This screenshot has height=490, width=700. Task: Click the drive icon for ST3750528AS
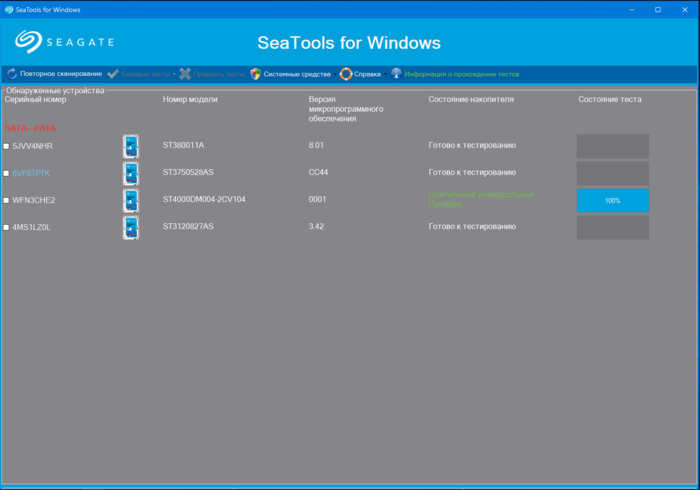131,174
